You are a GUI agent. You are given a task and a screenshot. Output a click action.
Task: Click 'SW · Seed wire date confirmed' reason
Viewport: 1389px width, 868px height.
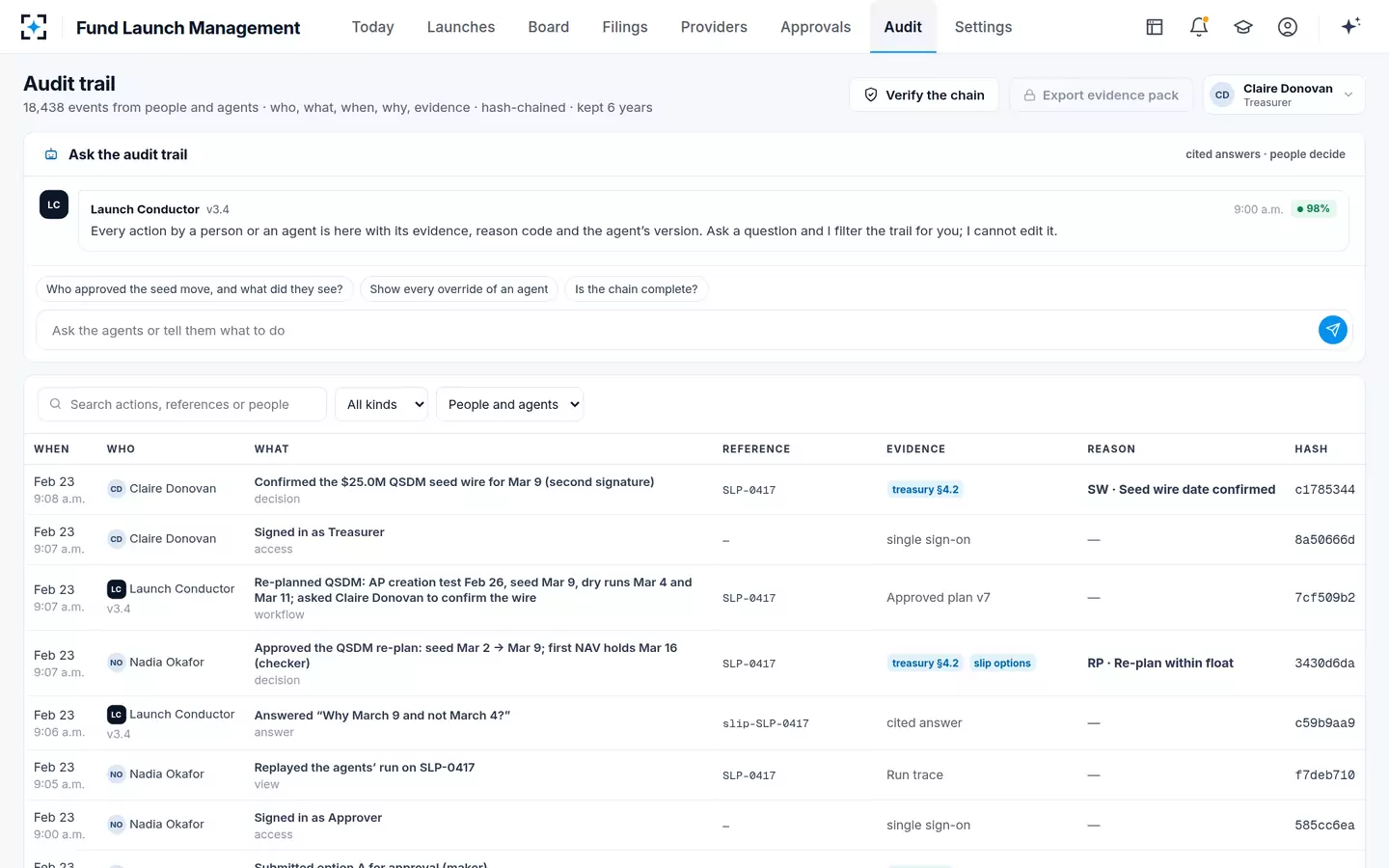click(x=1181, y=490)
